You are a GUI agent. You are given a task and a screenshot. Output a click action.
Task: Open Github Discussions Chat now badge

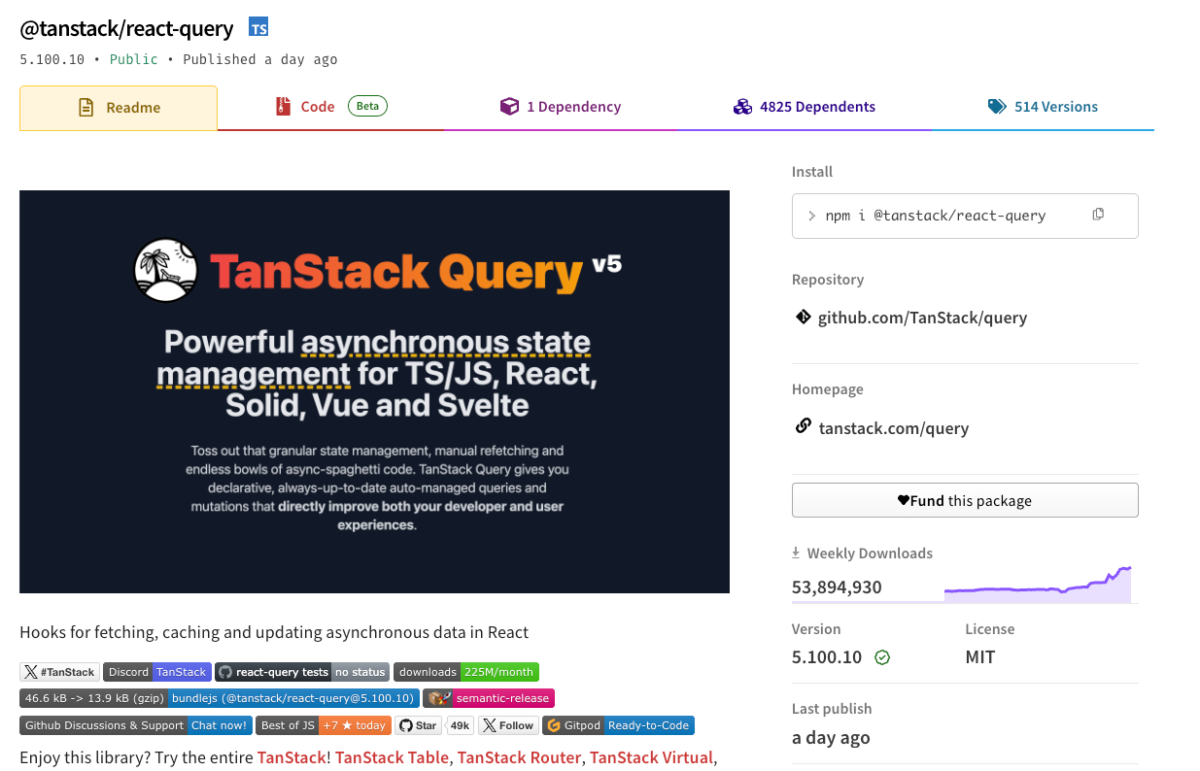click(136, 725)
